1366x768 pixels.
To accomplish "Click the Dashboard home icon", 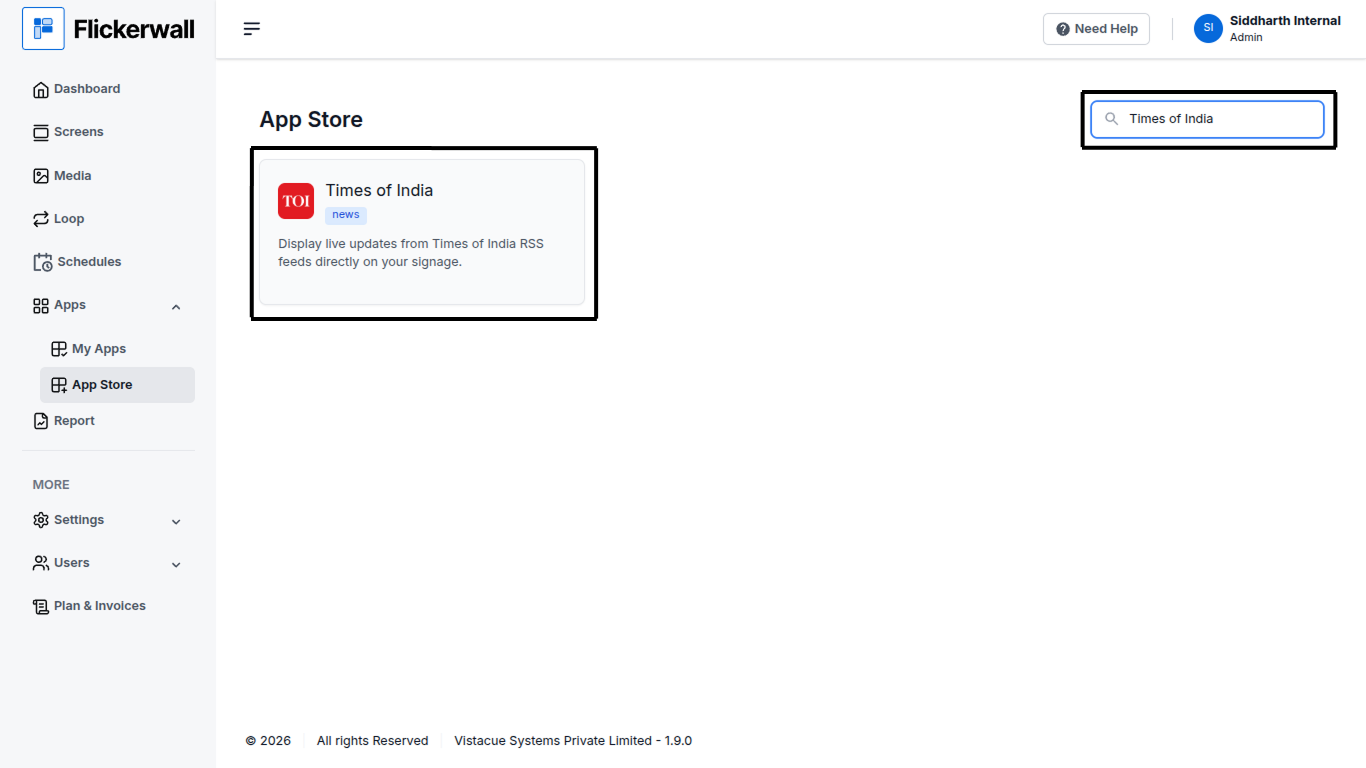I will click(x=41, y=90).
